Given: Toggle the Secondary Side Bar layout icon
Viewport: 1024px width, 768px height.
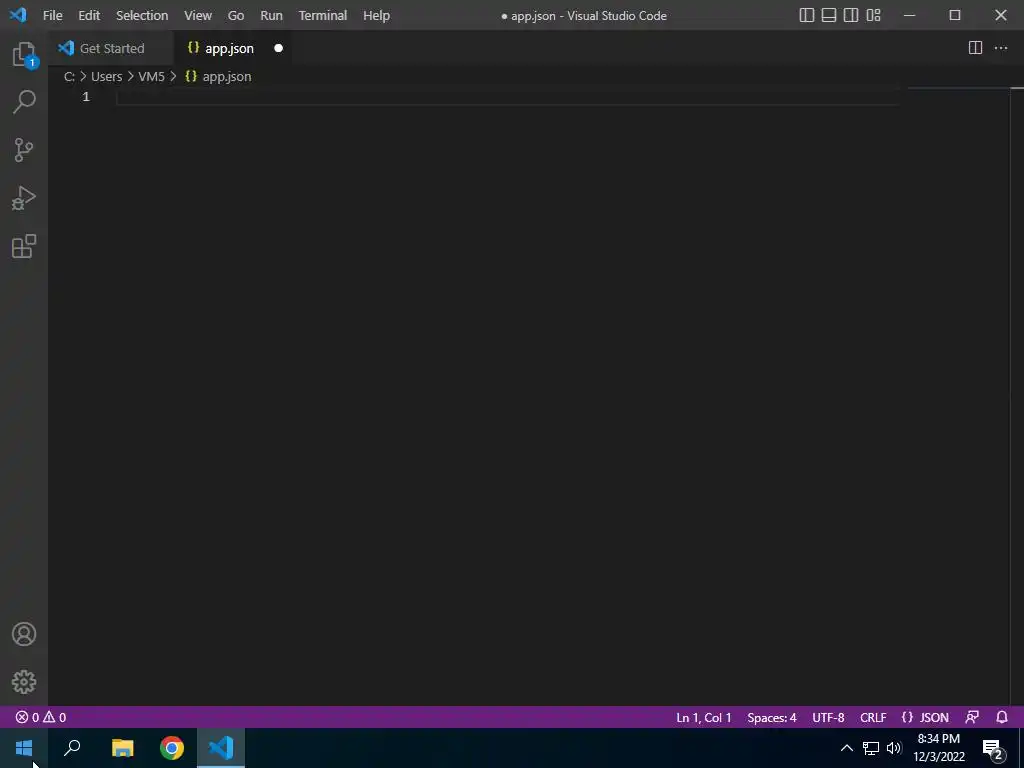Looking at the screenshot, I should point(851,15).
